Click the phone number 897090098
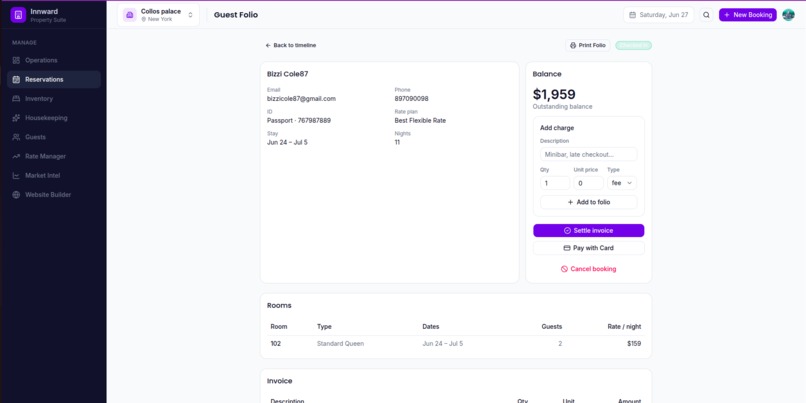The width and height of the screenshot is (806, 403). pos(411,99)
